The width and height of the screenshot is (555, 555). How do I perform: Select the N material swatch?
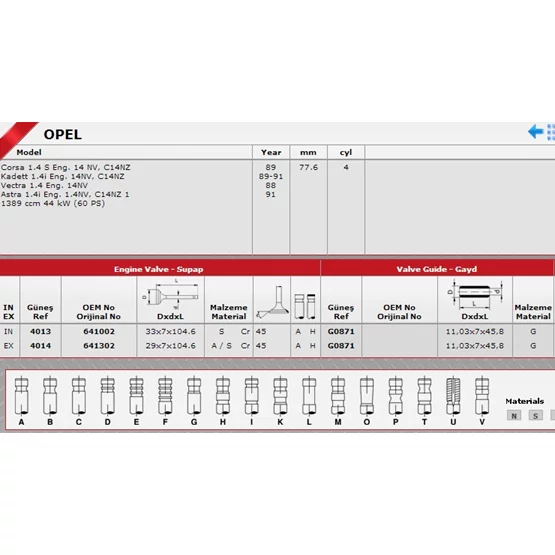point(514,416)
